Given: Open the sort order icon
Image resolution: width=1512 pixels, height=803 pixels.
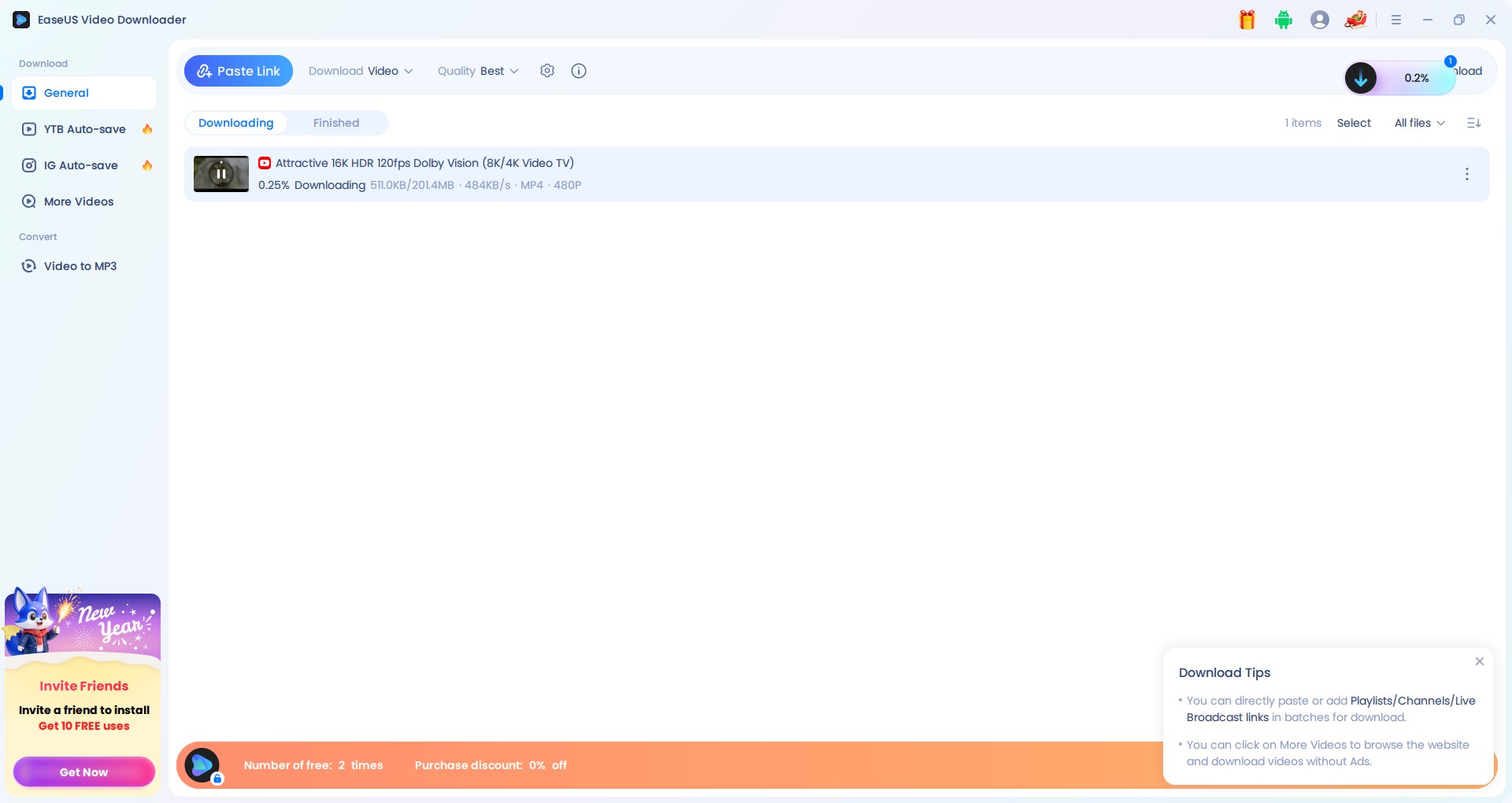Looking at the screenshot, I should [1474, 123].
